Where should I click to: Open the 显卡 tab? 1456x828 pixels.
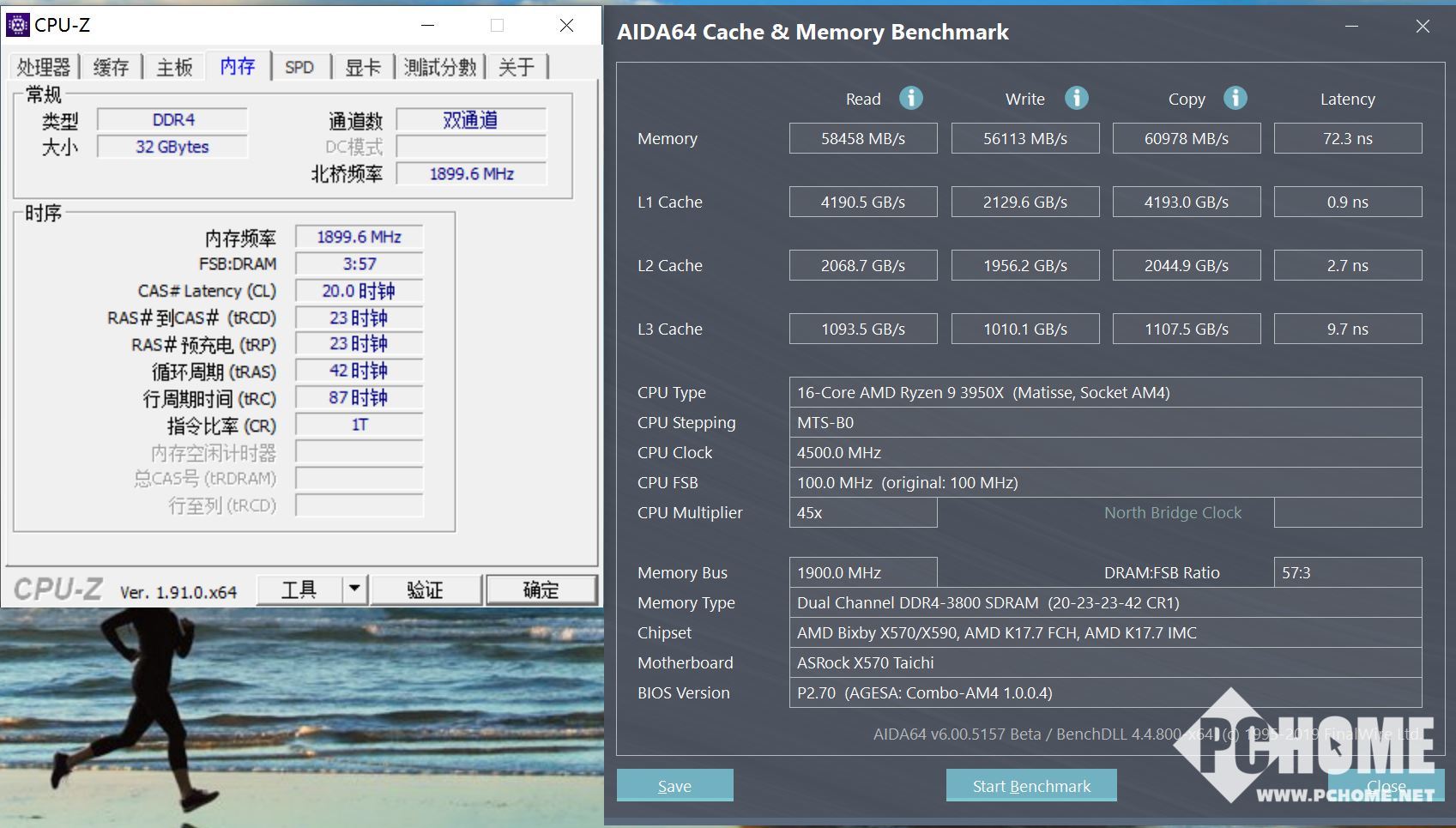click(x=362, y=67)
